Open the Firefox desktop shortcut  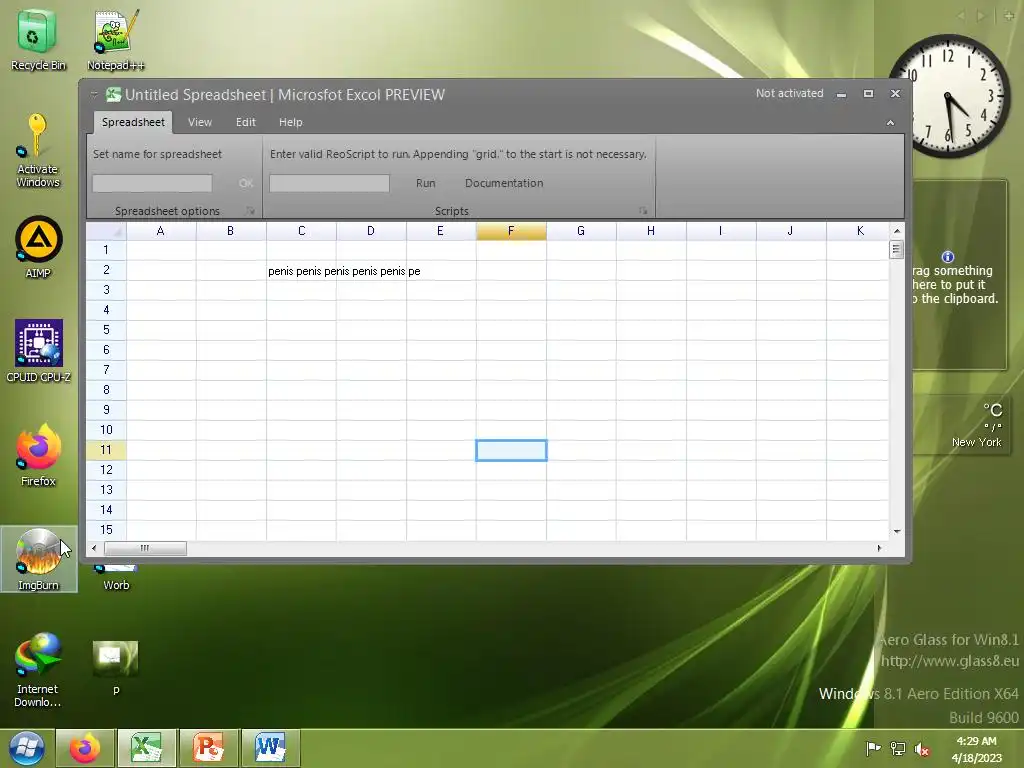pos(38,455)
